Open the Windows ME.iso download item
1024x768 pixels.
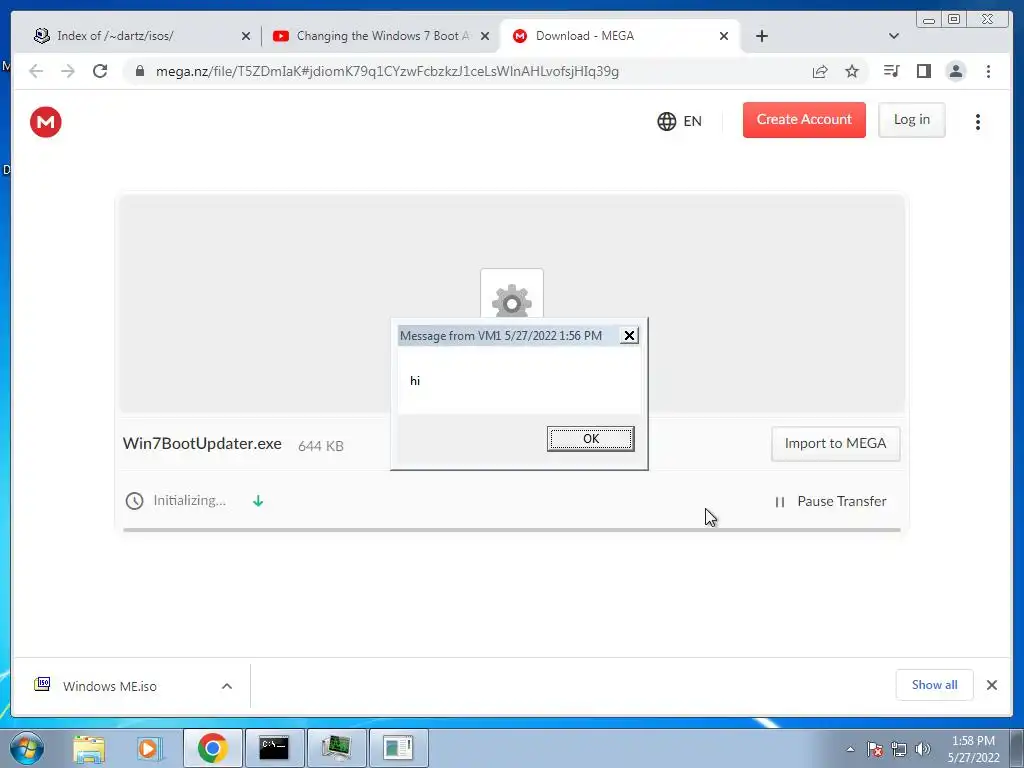coord(110,686)
